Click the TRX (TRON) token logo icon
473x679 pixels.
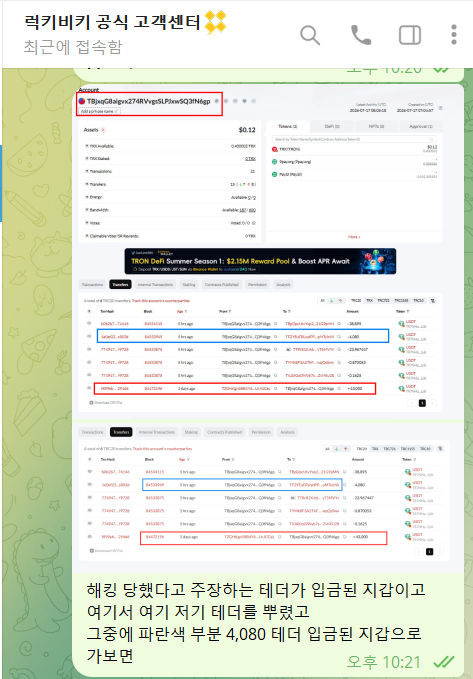[x=275, y=149]
